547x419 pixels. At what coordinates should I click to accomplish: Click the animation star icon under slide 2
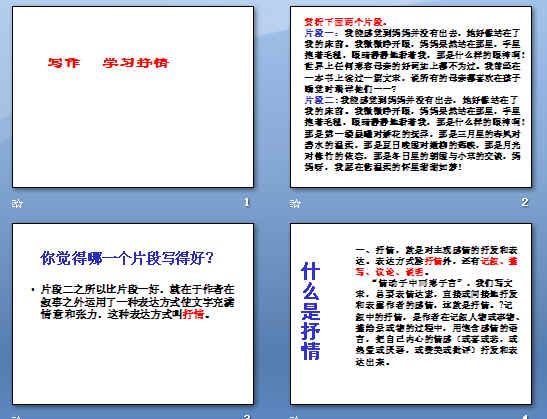coord(295,203)
